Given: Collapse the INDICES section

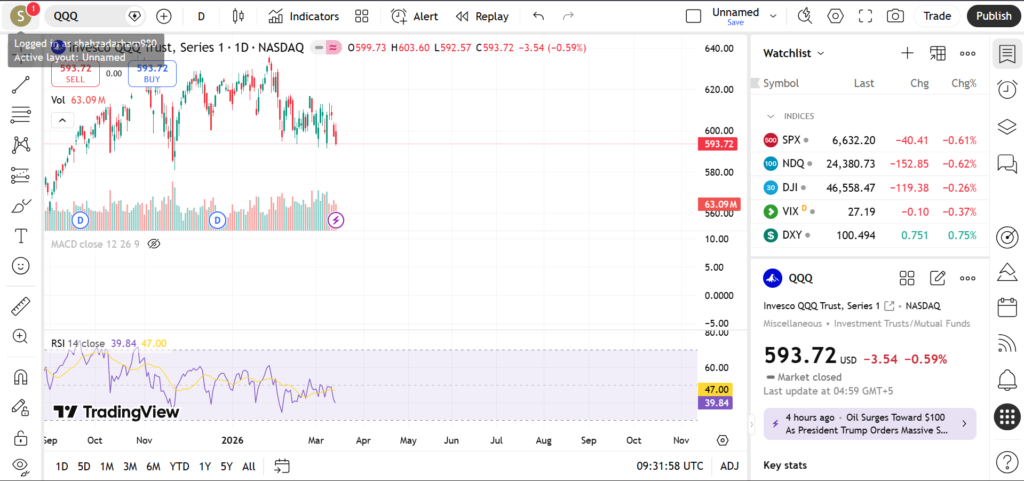Looking at the screenshot, I should 771,116.
